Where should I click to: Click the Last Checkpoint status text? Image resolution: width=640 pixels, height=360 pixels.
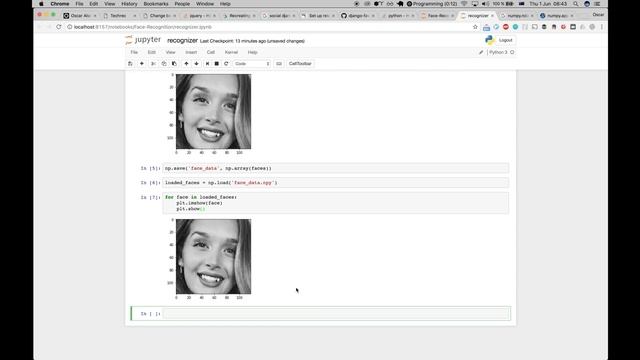click(252, 41)
